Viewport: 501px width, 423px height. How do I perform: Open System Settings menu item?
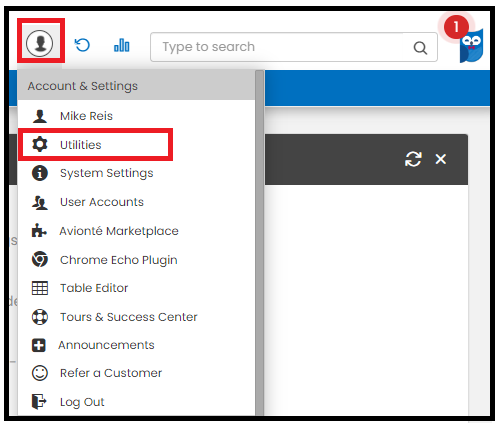coord(107,173)
